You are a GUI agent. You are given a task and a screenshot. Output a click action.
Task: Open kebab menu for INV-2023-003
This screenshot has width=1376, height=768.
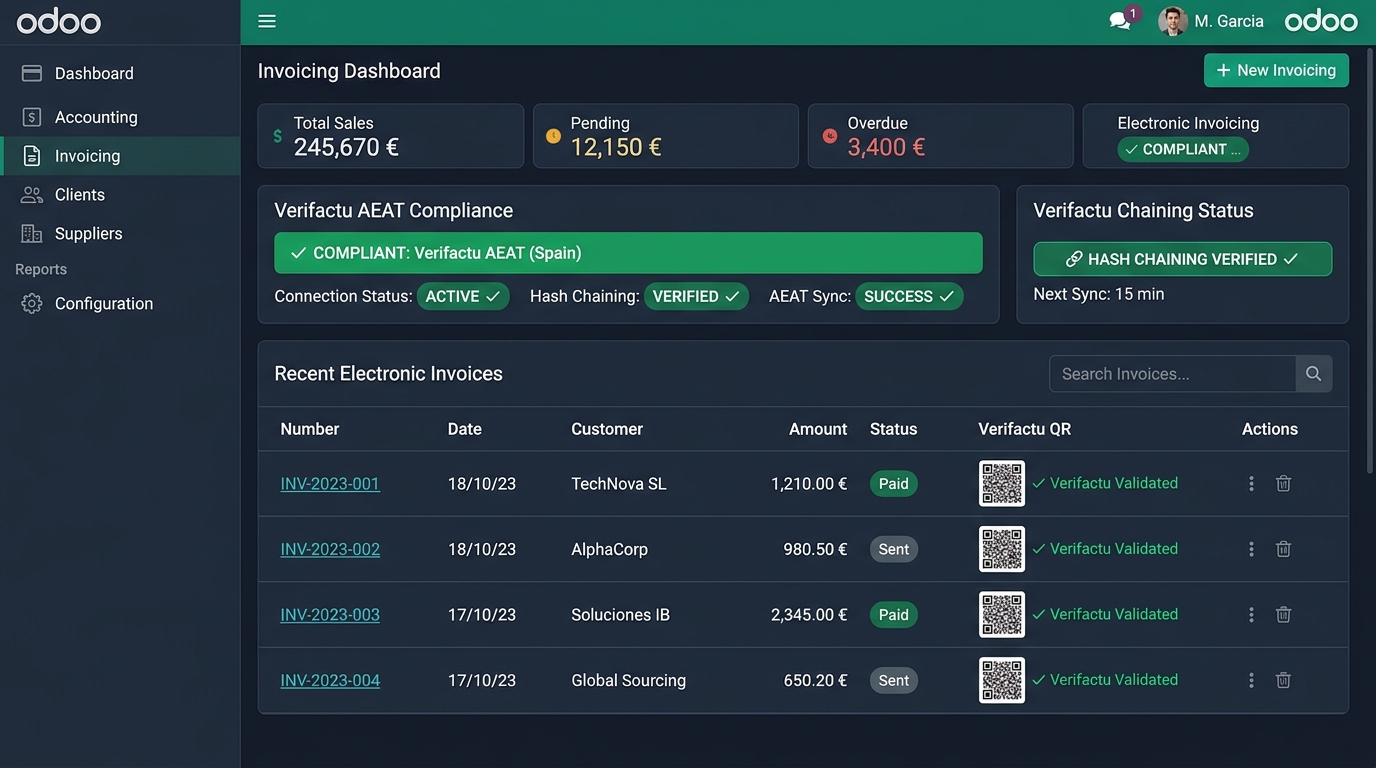(x=1251, y=615)
